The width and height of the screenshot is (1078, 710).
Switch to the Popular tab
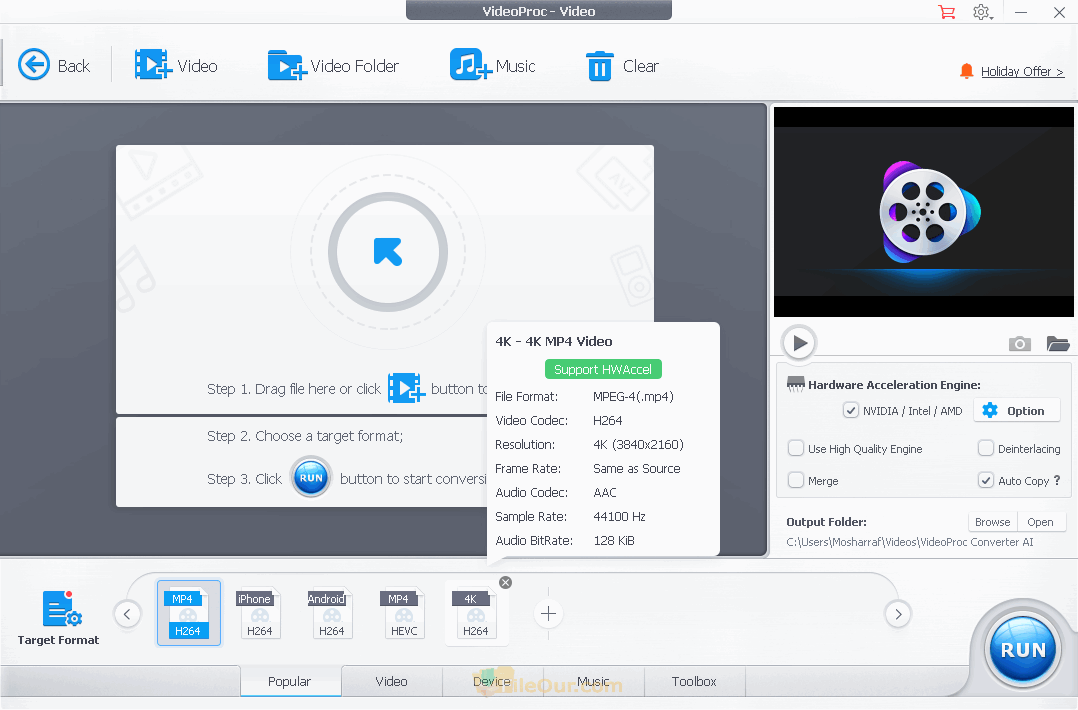click(289, 681)
